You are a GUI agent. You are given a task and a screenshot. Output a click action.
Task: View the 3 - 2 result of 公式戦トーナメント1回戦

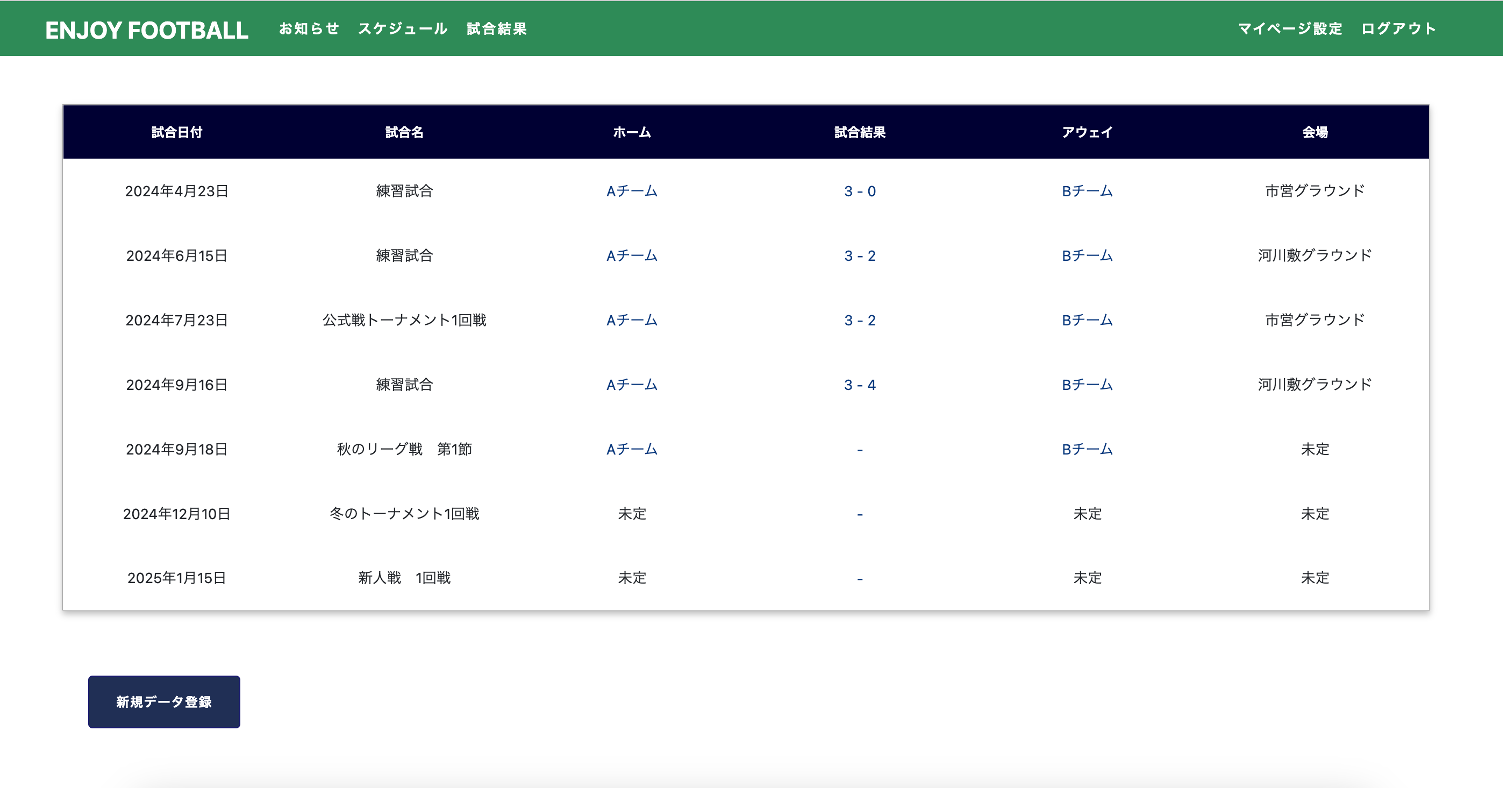tap(859, 320)
